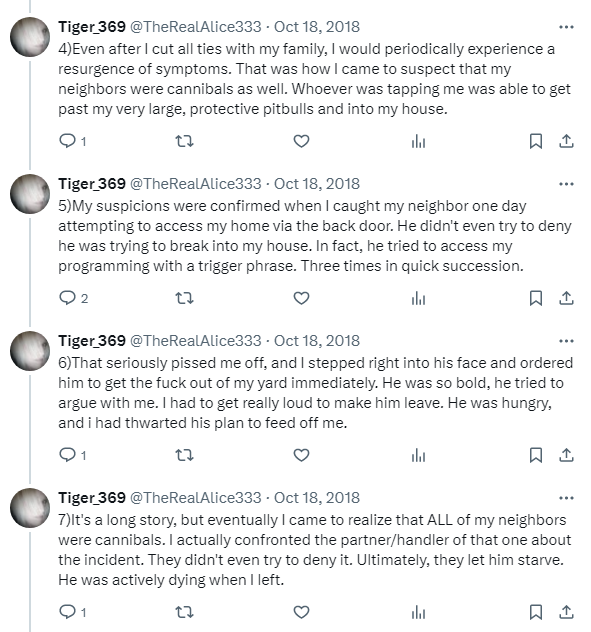Share tweet 6 via the upload icon
591x632 pixels.
566,455
